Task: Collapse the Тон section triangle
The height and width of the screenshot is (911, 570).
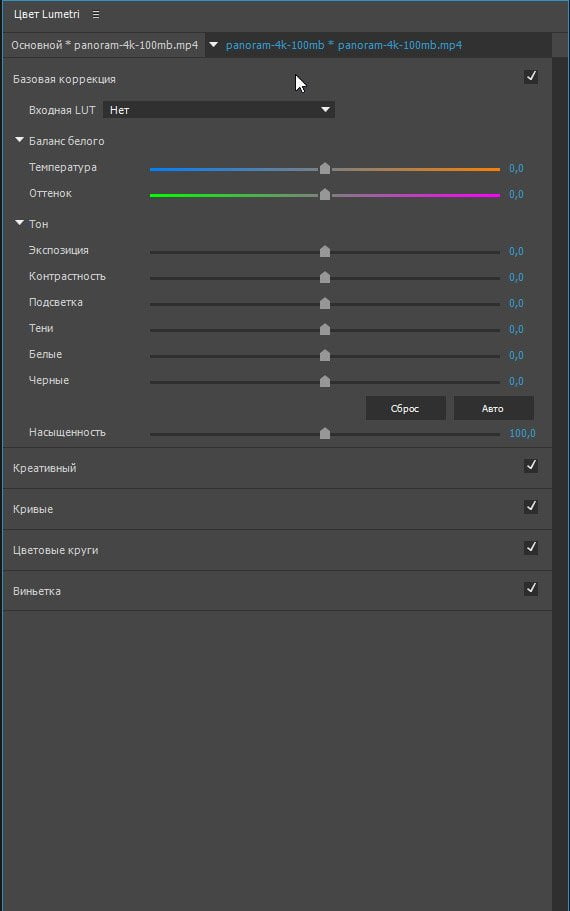Action: coord(19,223)
